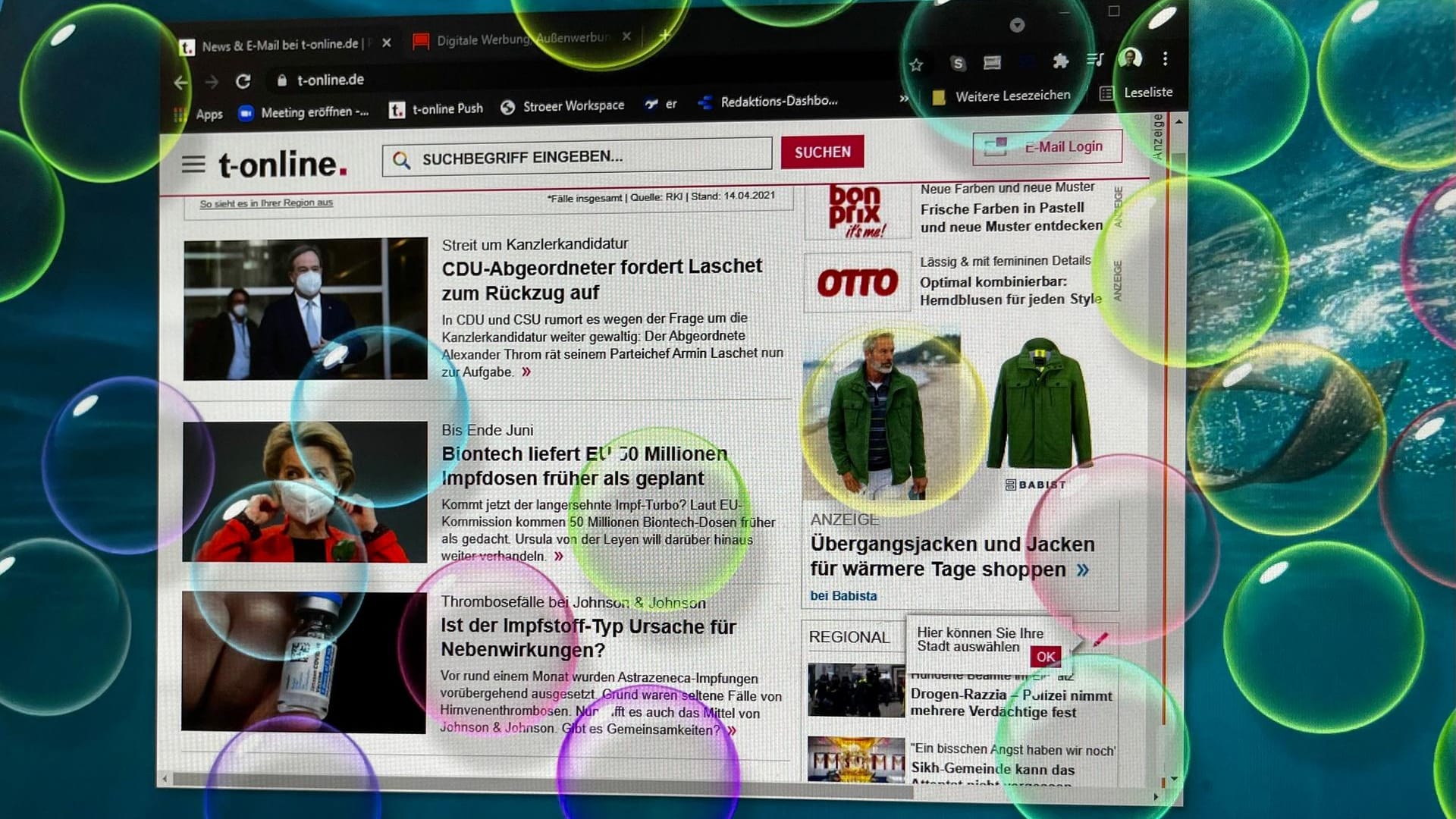Click the red SUCHEN button

click(x=822, y=152)
